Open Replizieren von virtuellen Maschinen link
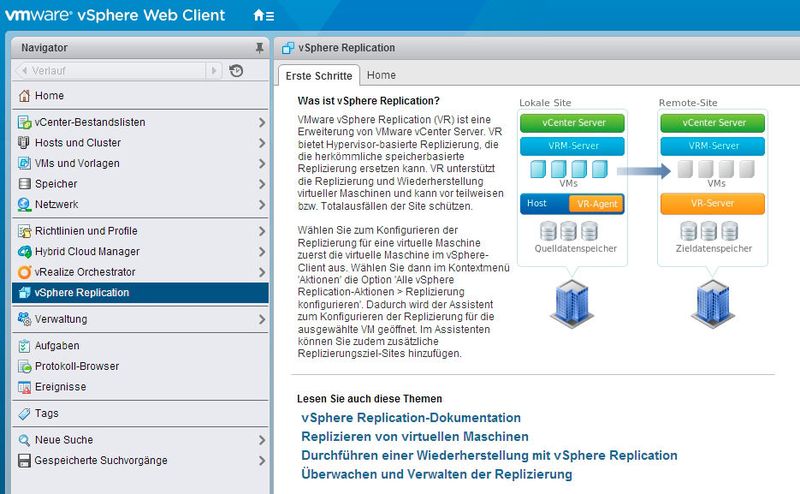This screenshot has width=800, height=494. 415,436
